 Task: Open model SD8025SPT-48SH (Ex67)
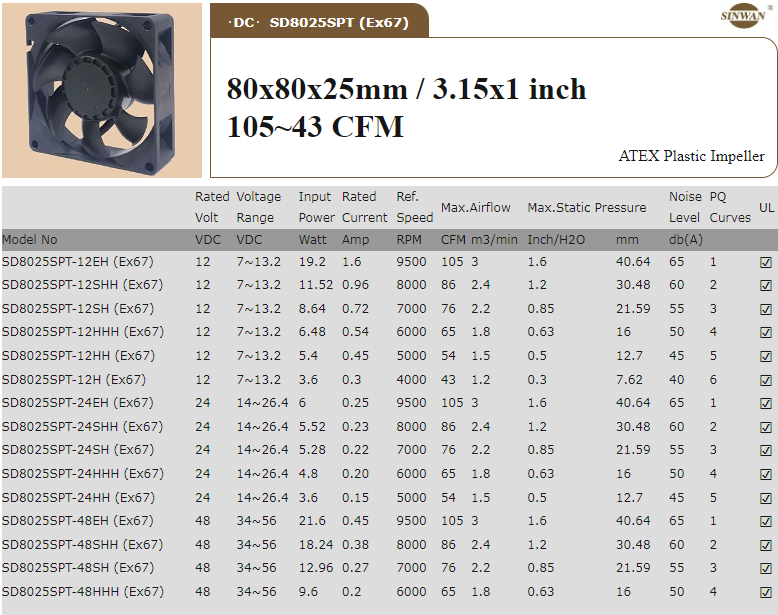[x=77, y=568]
